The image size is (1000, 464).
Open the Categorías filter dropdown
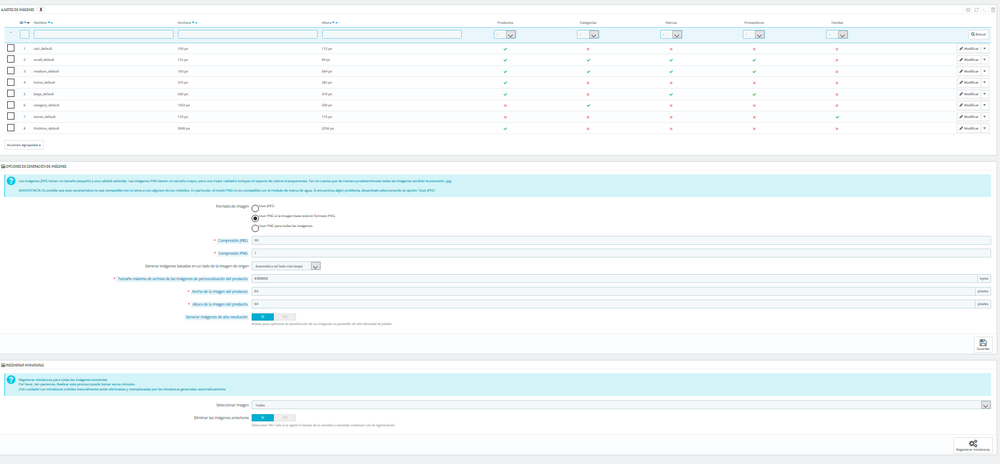click(x=589, y=35)
